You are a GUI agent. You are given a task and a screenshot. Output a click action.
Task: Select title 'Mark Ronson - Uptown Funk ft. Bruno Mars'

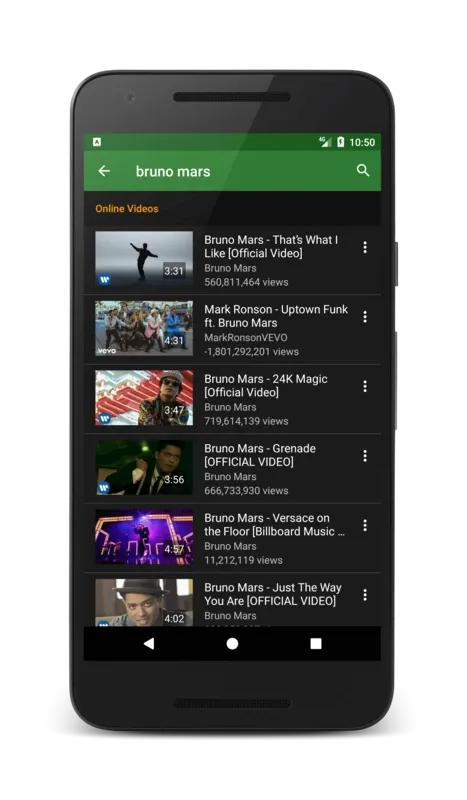tap(276, 316)
